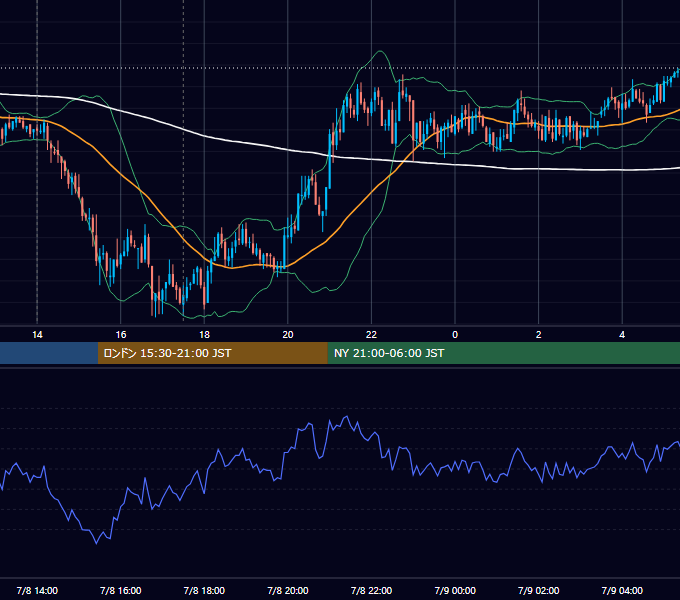
Task: Click the 20 hour label on the price chart axis
Action: 288,335
